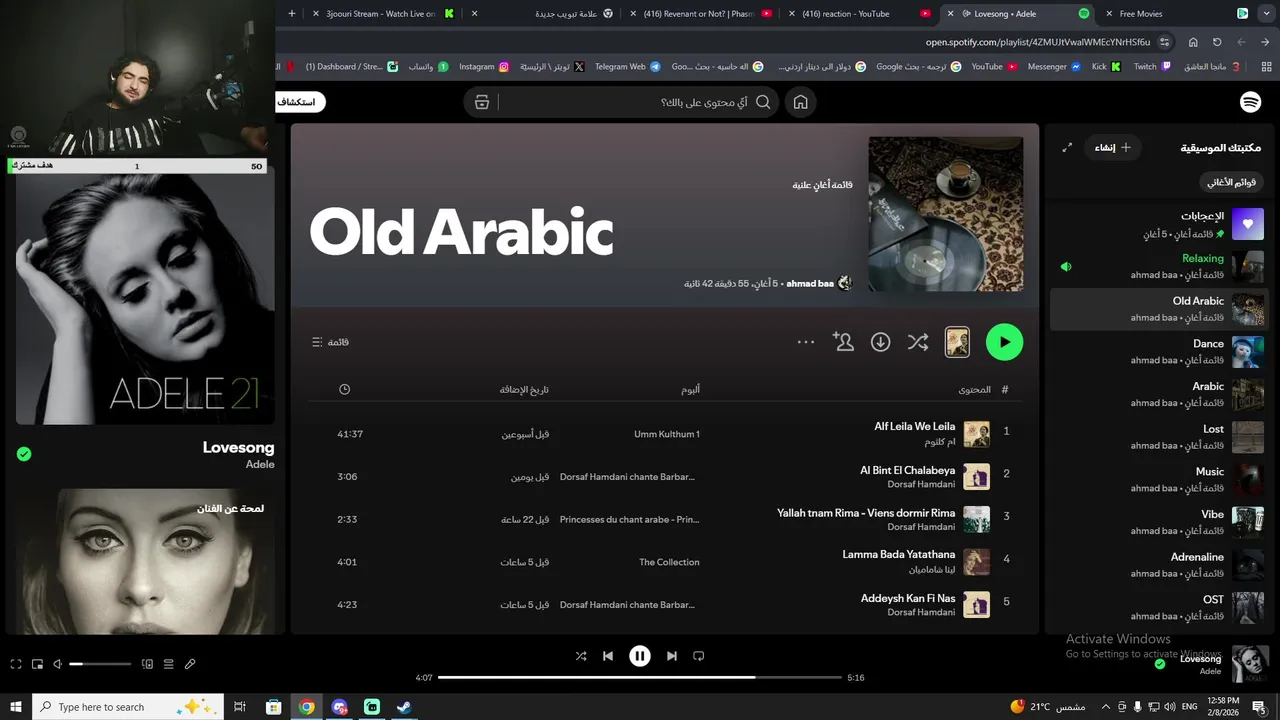Open Steam from the Windows taskbar
The width and height of the screenshot is (1280, 720).
point(403,707)
